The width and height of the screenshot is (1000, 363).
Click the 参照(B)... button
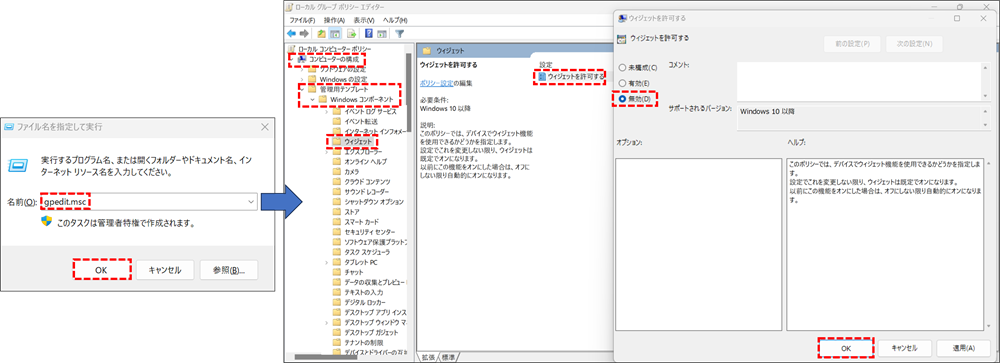[x=228, y=269]
